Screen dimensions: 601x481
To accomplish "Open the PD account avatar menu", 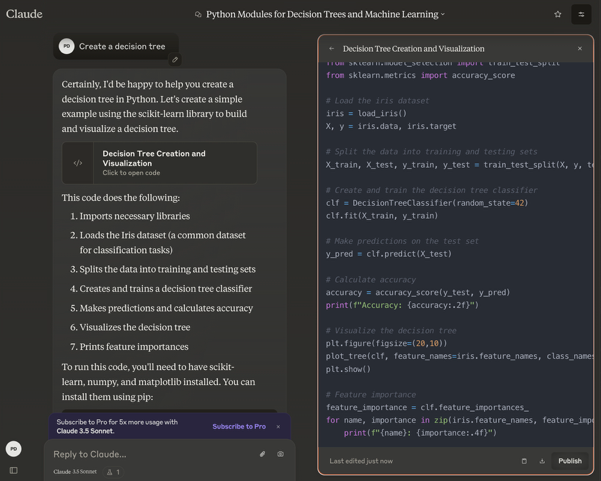I will (x=14, y=449).
